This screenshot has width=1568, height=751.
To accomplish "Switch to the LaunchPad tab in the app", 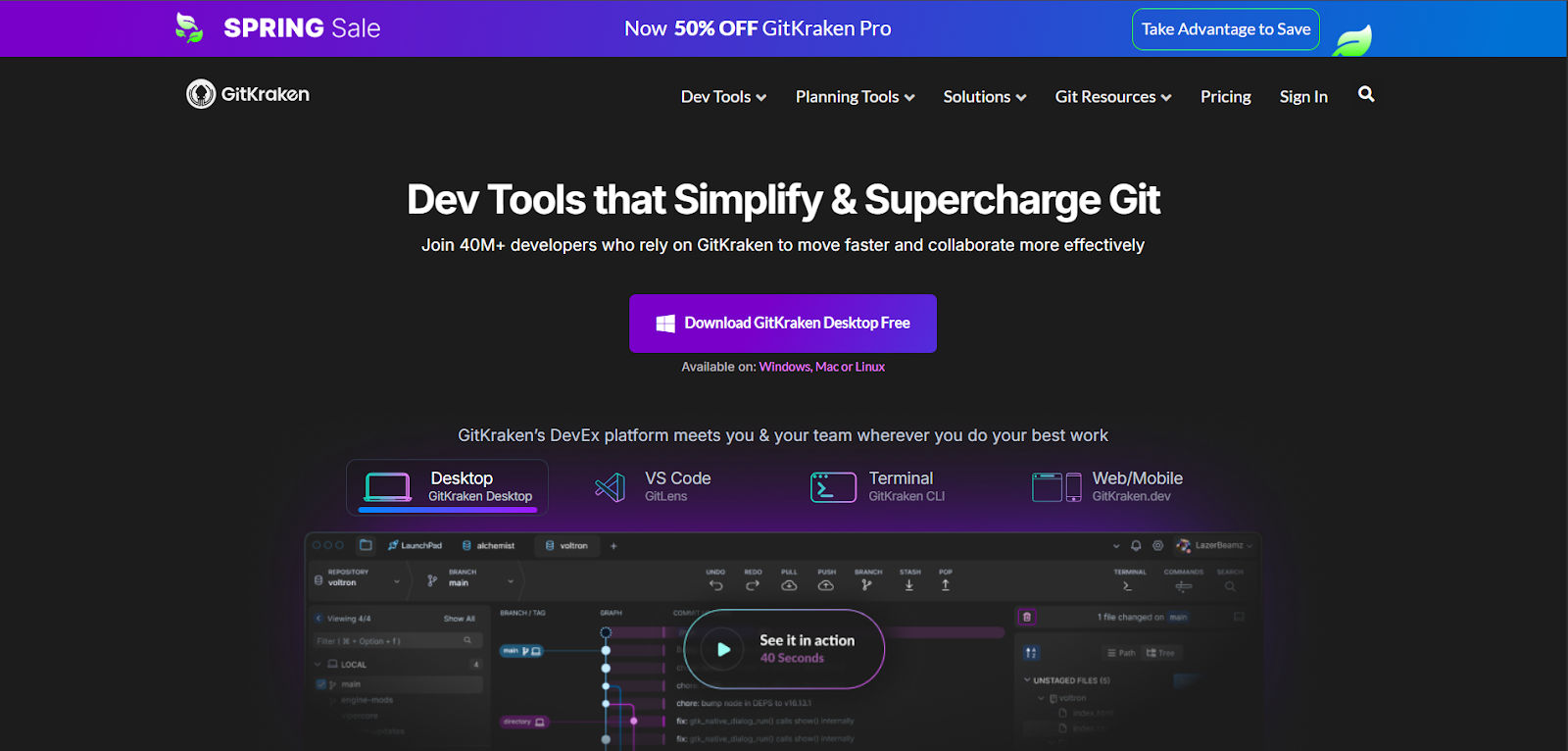I will [415, 545].
